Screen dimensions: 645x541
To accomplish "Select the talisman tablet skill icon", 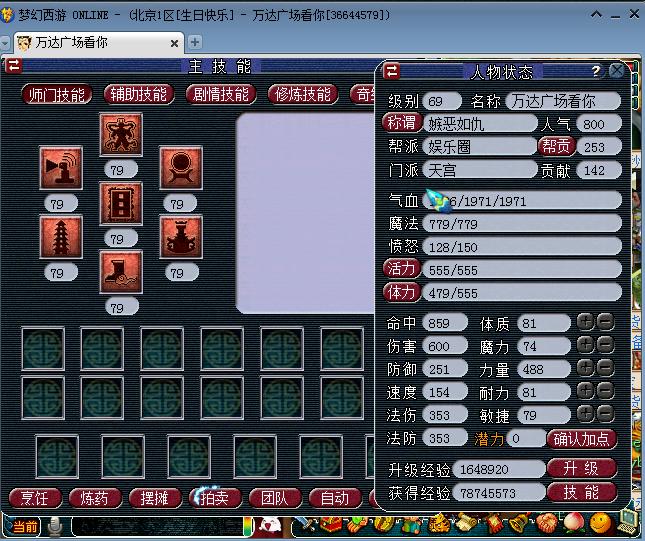I will click(x=121, y=204).
